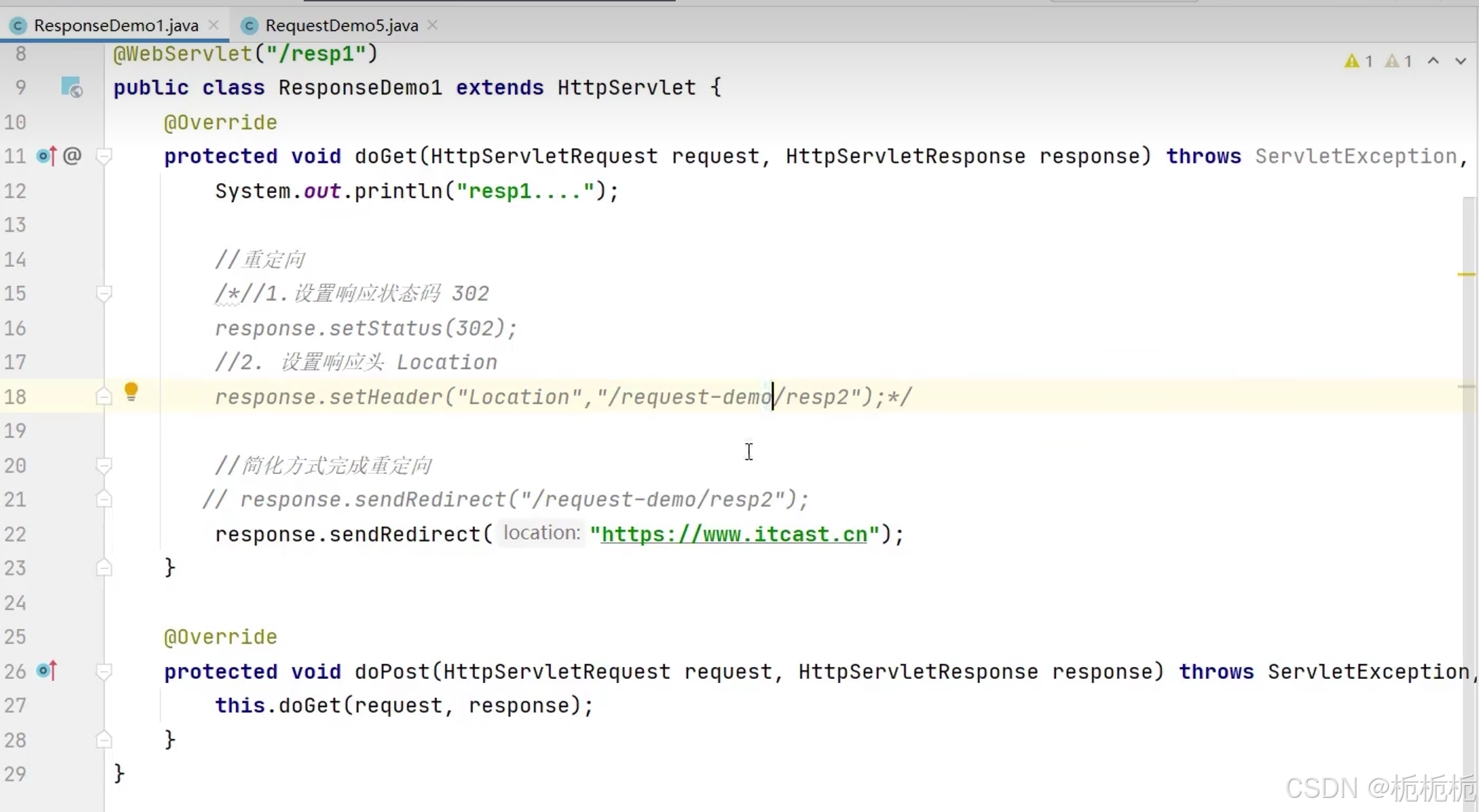
Task: Fold the redirect code block at line 20 marker
Action: click(104, 466)
